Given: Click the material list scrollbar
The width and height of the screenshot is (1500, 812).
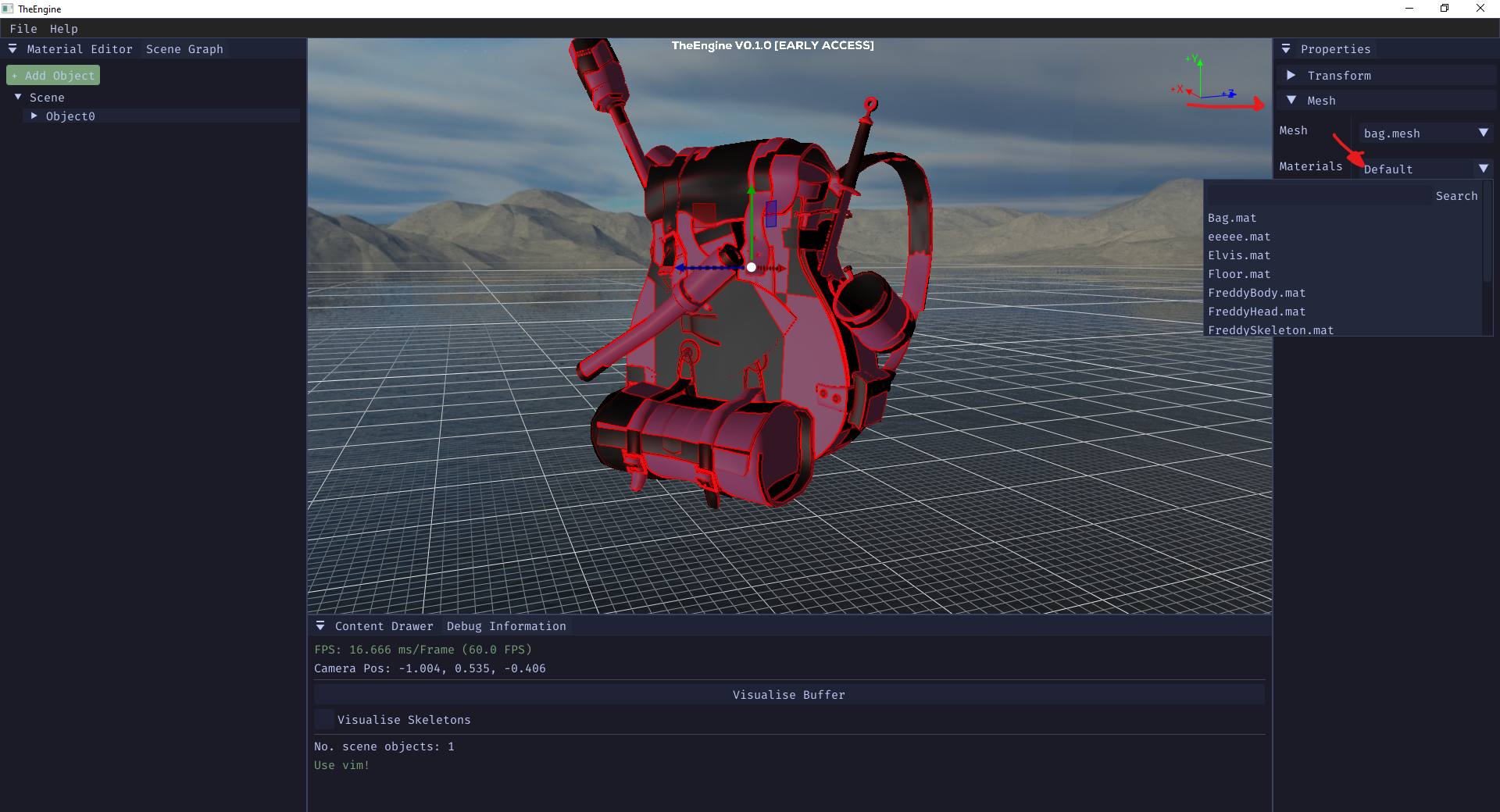Looking at the screenshot, I should (x=1487, y=233).
